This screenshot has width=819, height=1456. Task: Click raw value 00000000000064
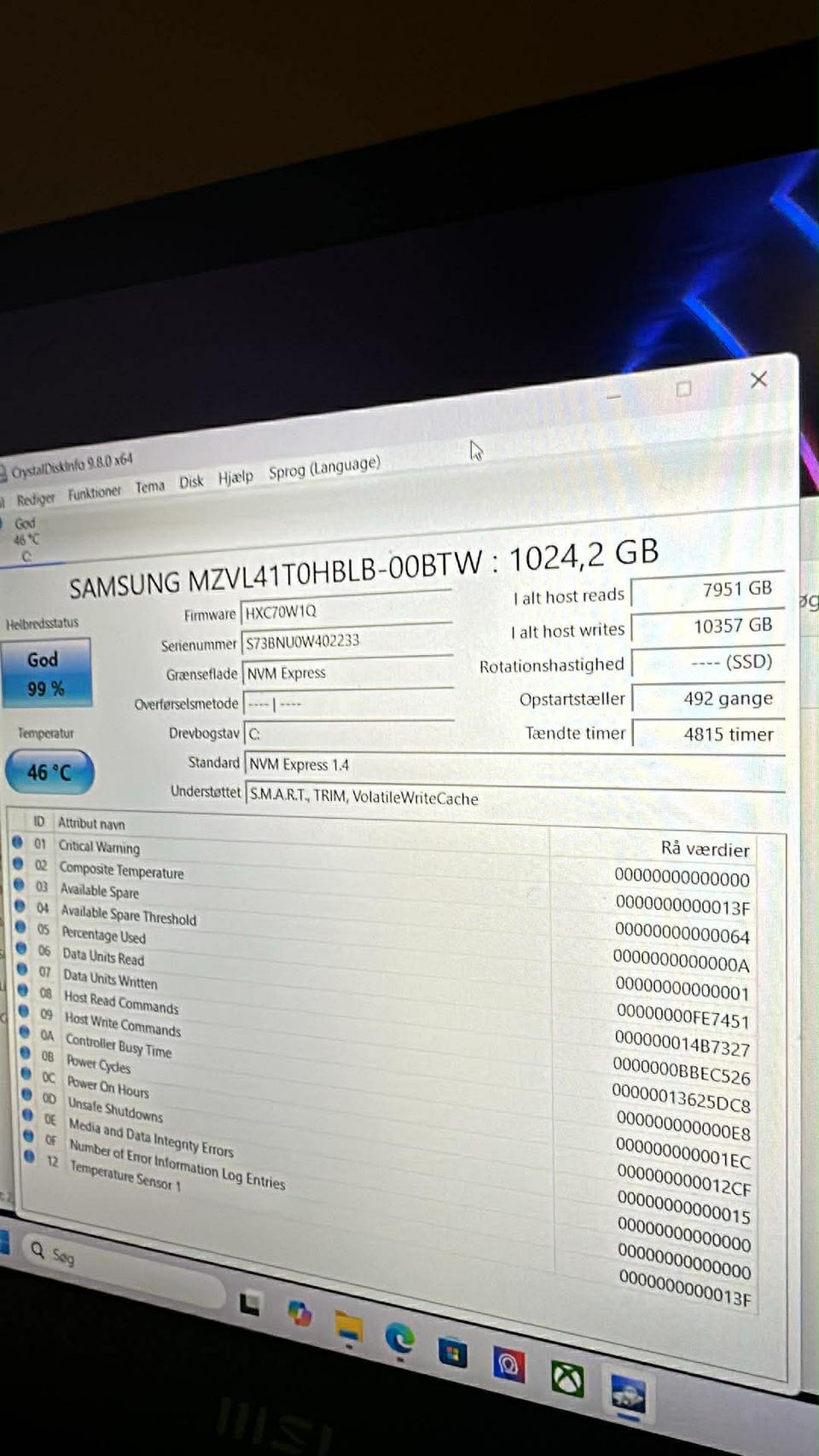click(682, 933)
